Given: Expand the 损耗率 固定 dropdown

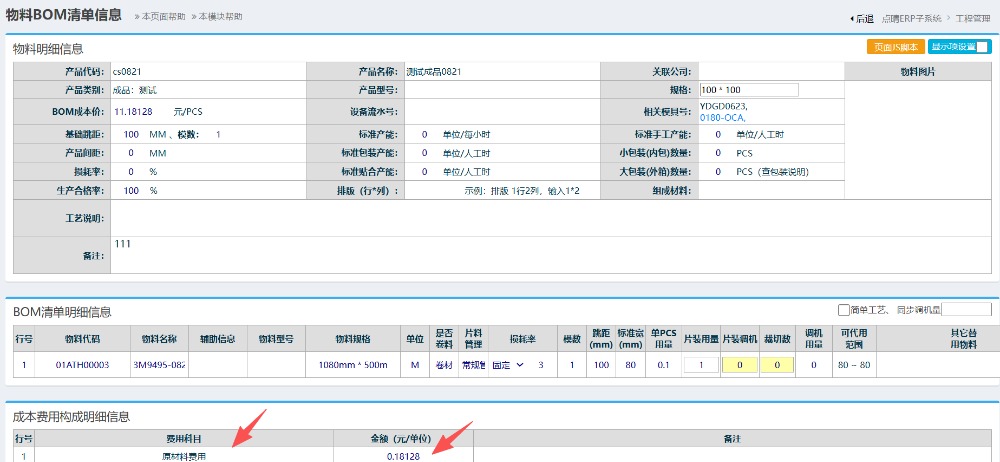Looking at the screenshot, I should pos(509,365).
